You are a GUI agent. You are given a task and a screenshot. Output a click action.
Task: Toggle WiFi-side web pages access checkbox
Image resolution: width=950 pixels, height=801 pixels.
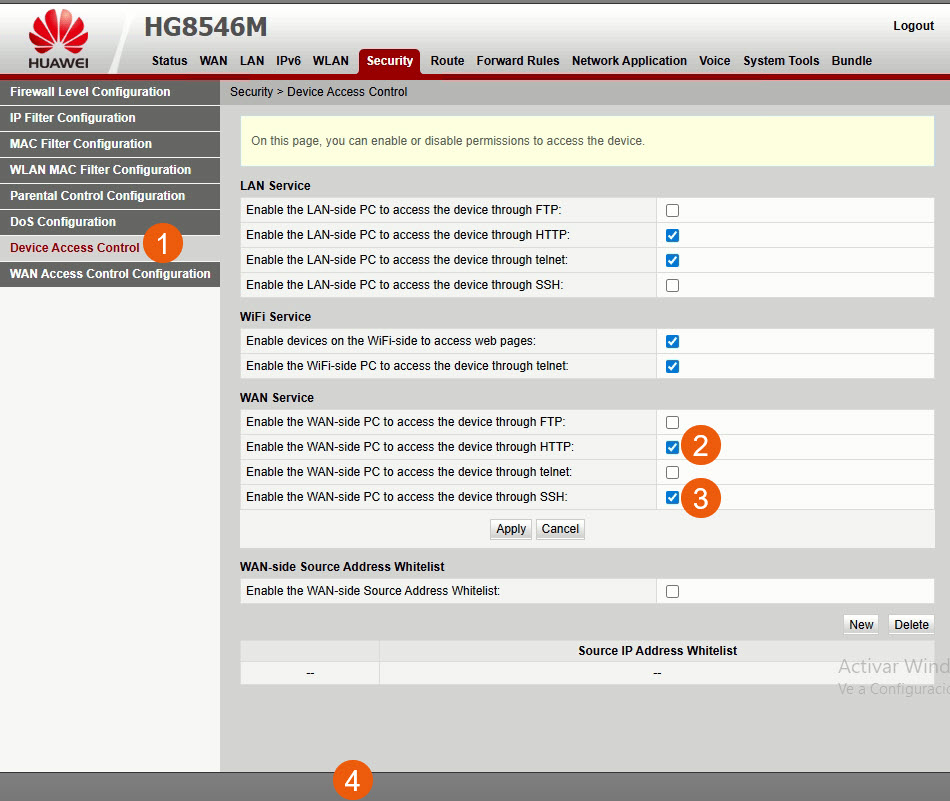tap(672, 341)
